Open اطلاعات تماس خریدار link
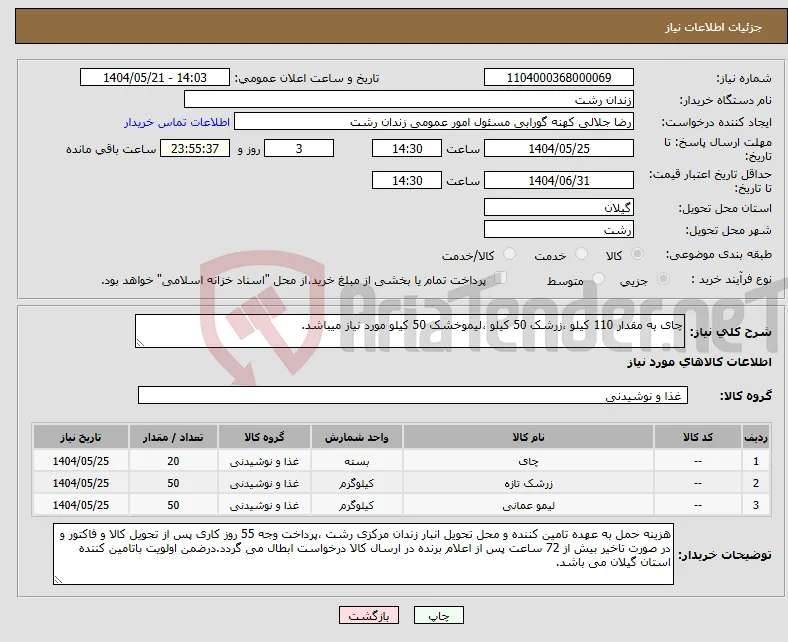The width and height of the screenshot is (788, 642). (177, 122)
